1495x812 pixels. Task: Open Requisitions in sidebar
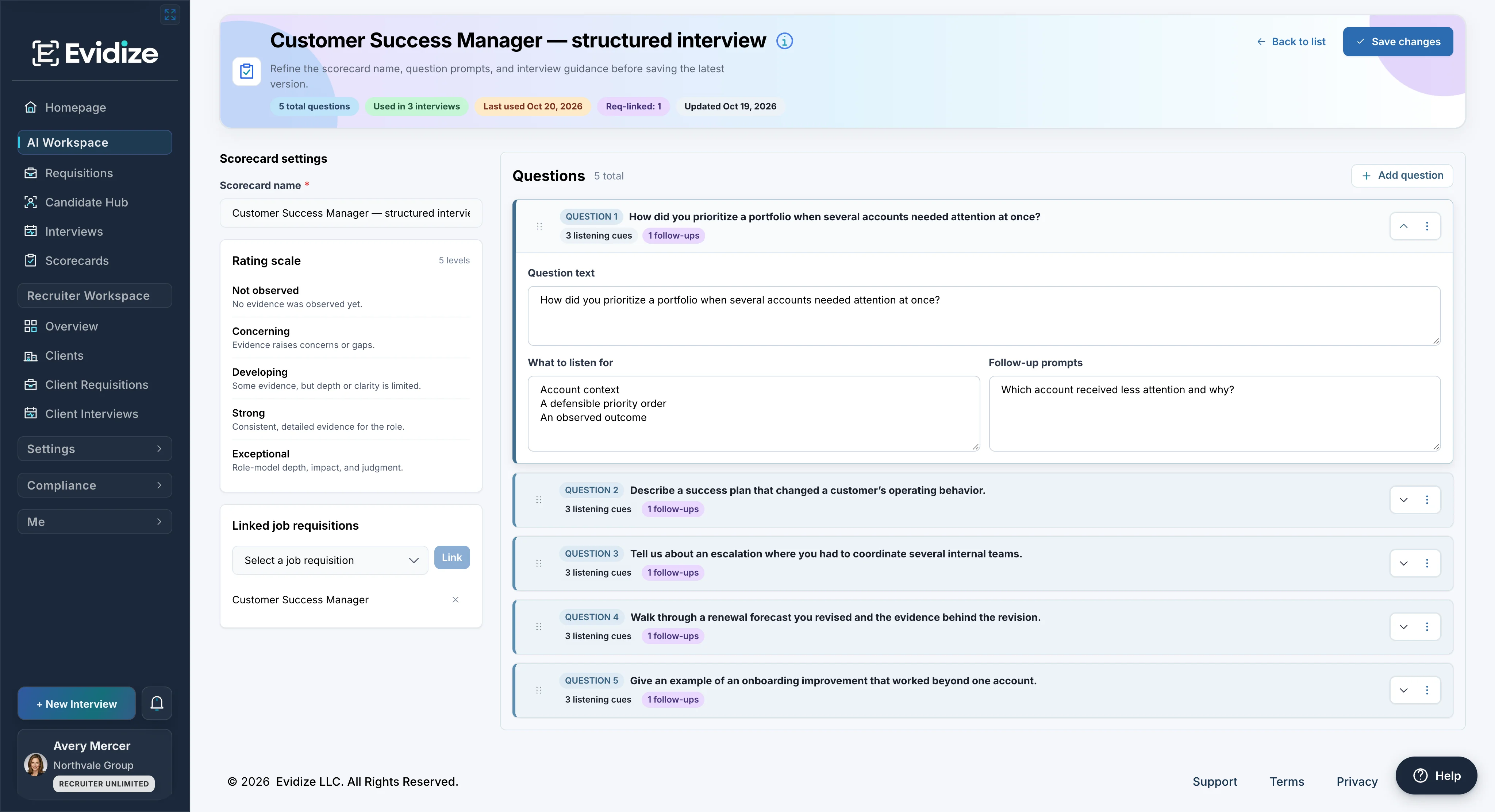[x=95, y=173]
